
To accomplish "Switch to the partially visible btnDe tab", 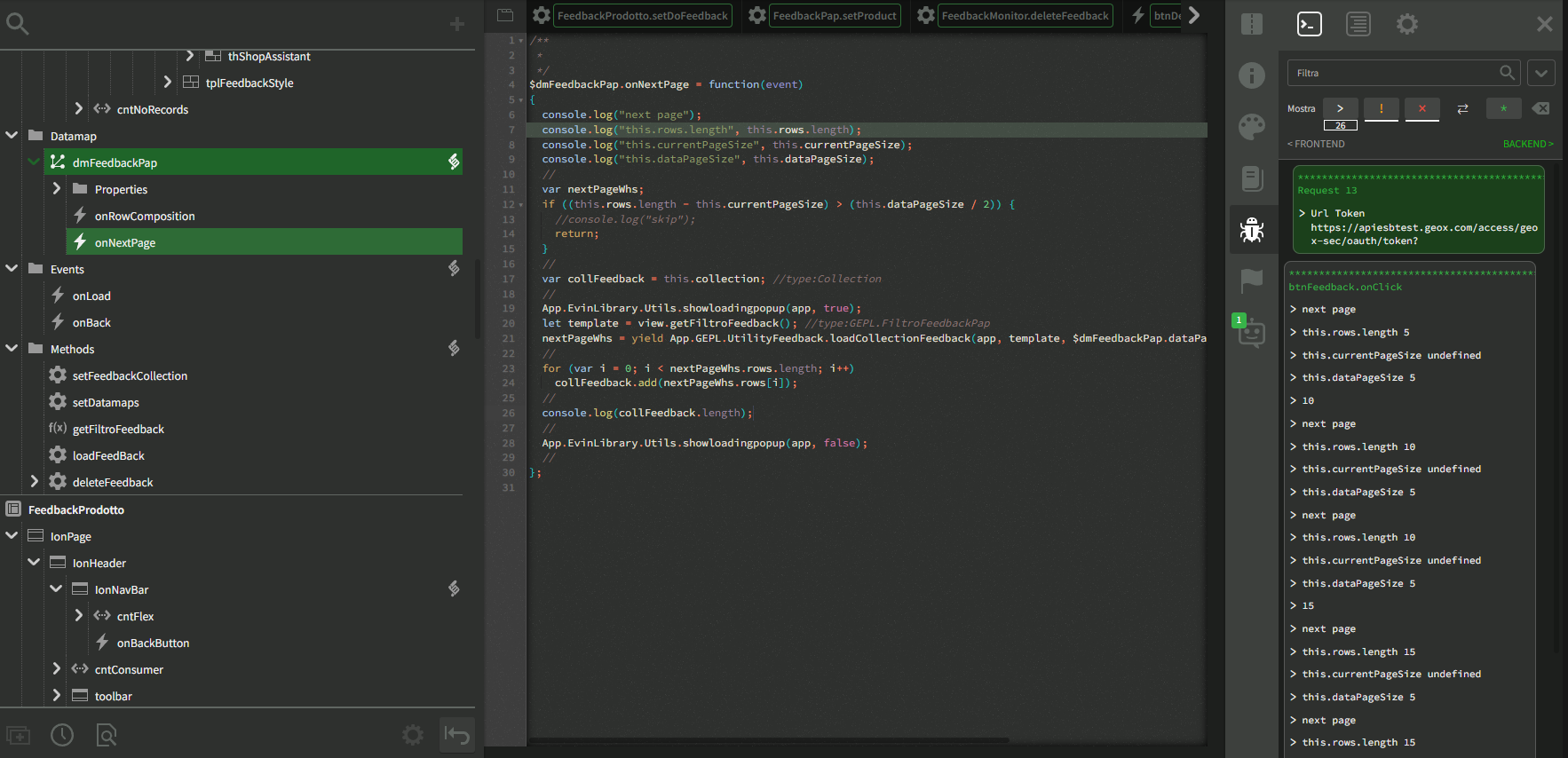I will pyautogui.click(x=1167, y=16).
